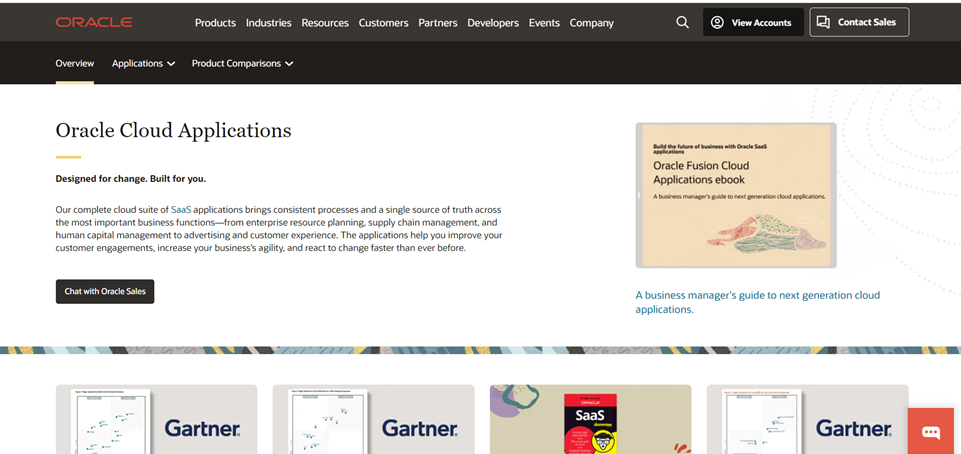Open the orange chat widget icon

(x=931, y=432)
